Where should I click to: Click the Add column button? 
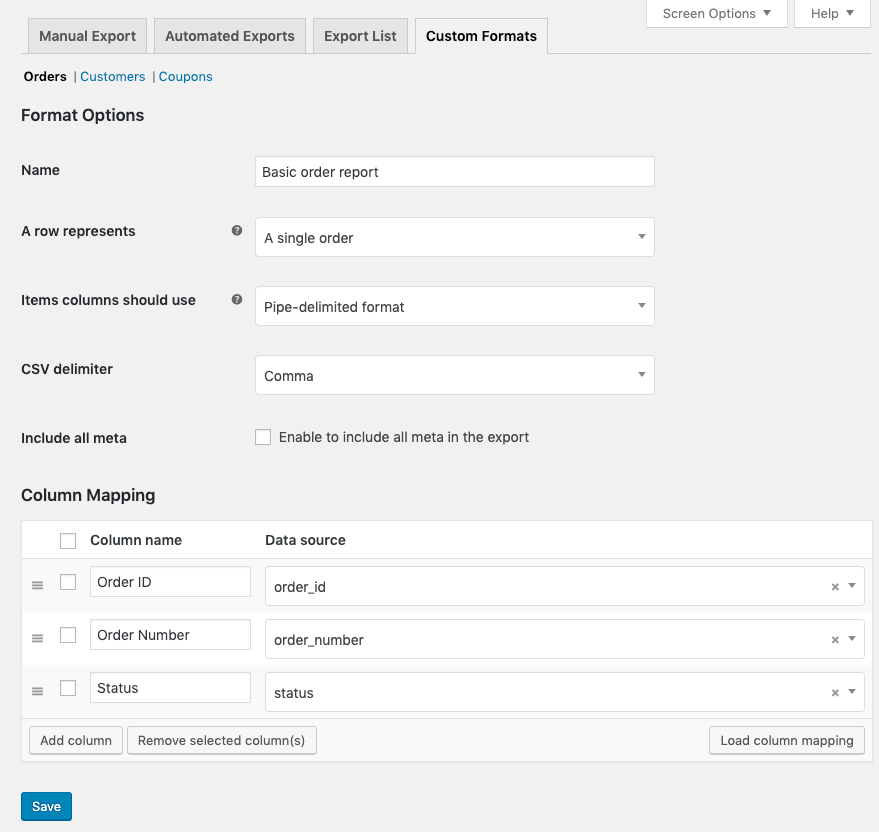(76, 740)
